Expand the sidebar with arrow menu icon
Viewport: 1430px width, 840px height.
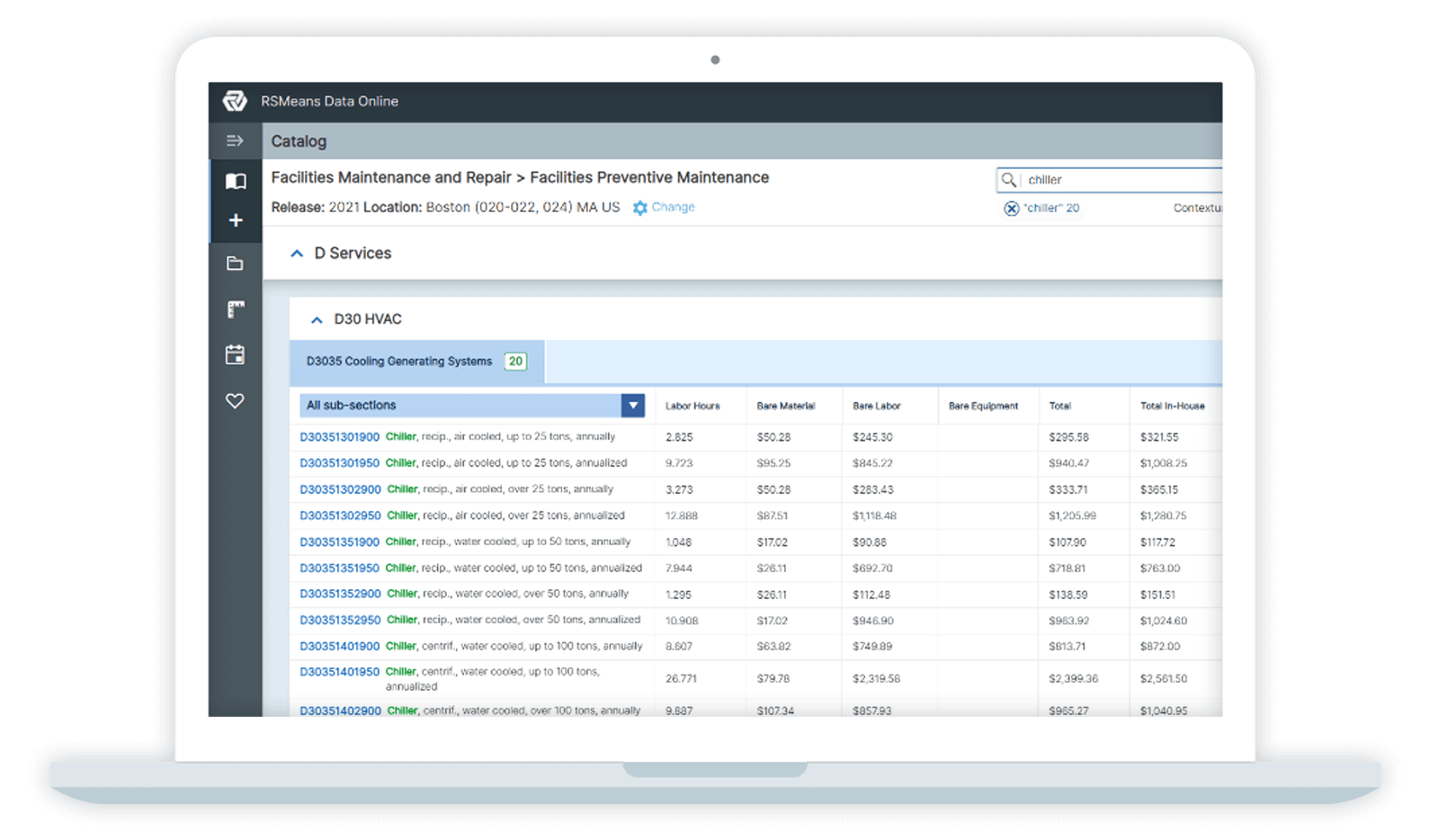pos(235,140)
